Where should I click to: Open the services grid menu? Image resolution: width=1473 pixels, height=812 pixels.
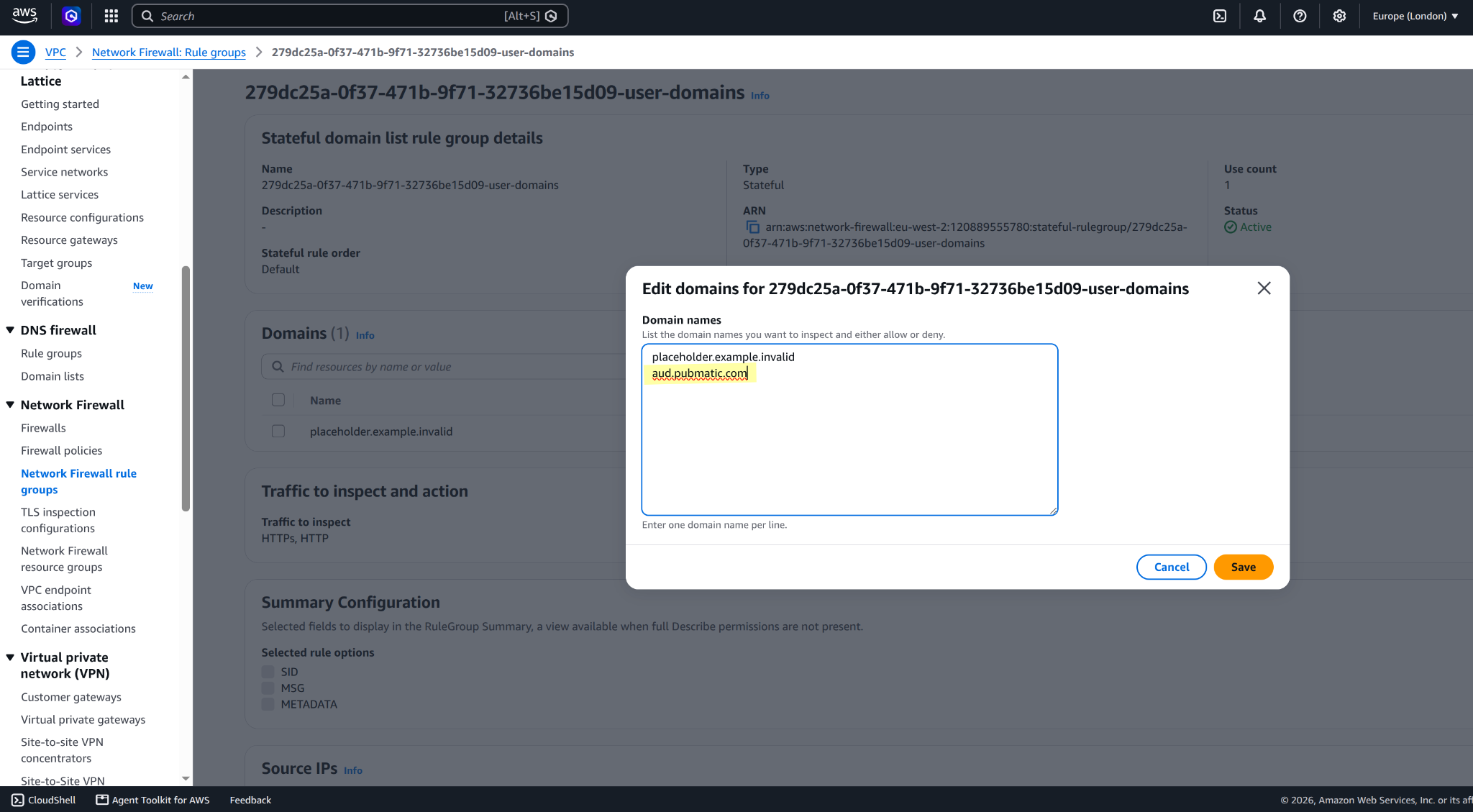111,16
